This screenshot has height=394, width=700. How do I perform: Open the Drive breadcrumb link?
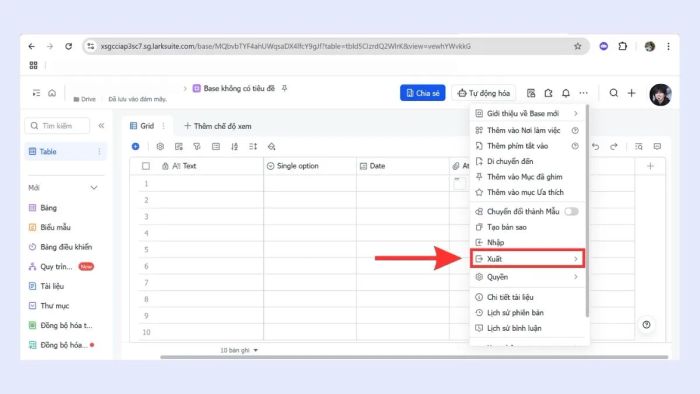pyautogui.click(x=84, y=99)
